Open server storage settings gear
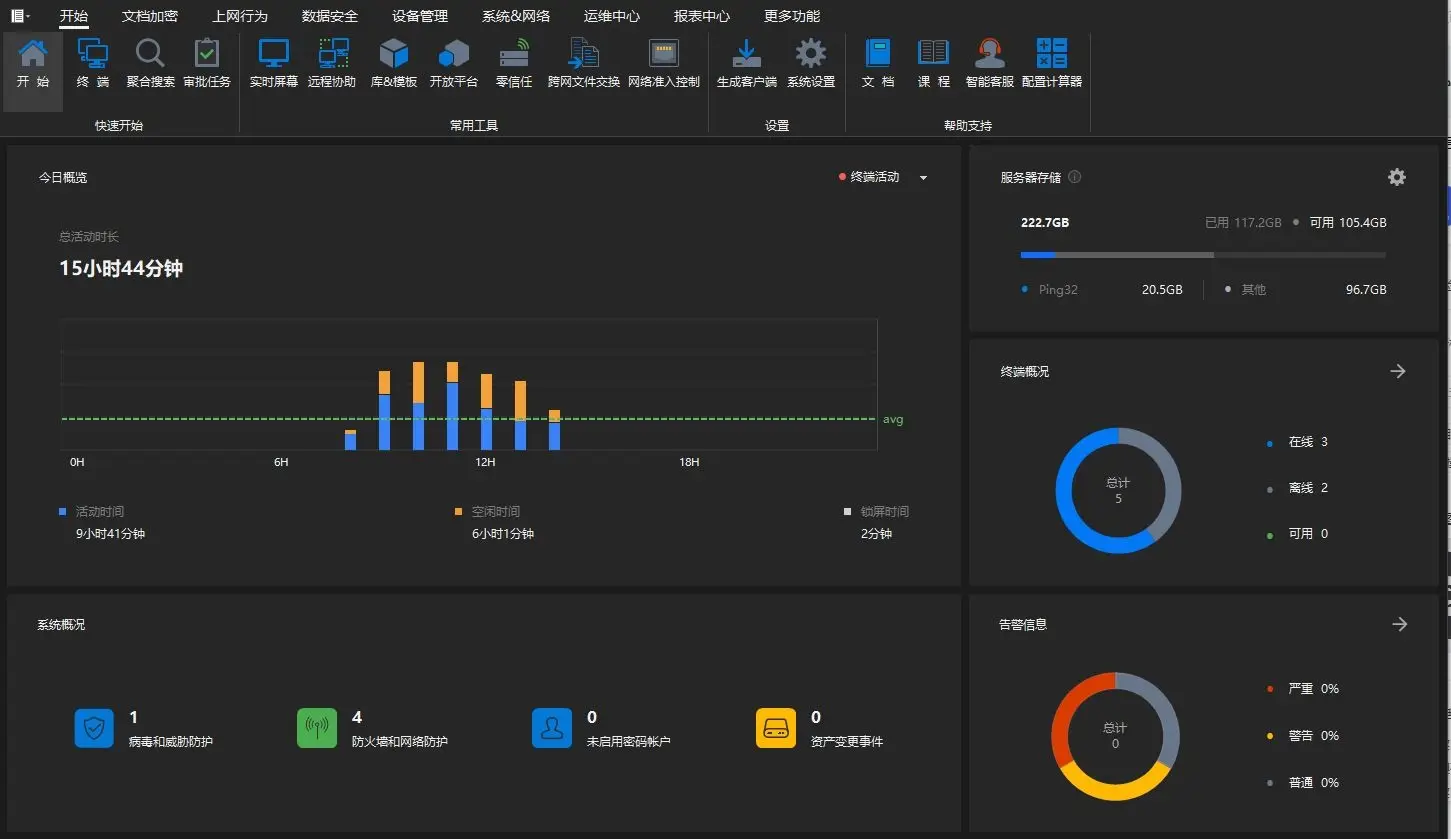Viewport: 1451px width, 839px height. pos(1396,177)
